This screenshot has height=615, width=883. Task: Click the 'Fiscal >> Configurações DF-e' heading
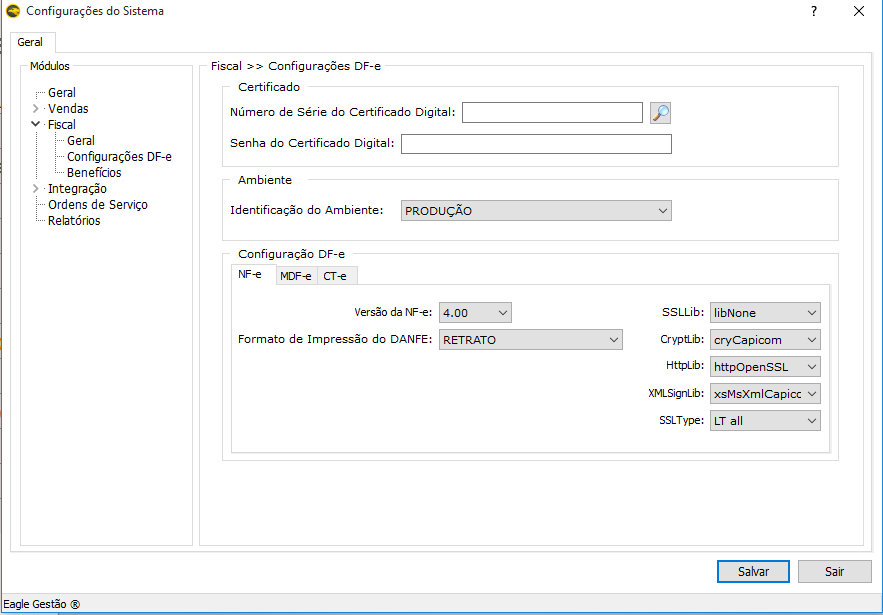pos(296,66)
